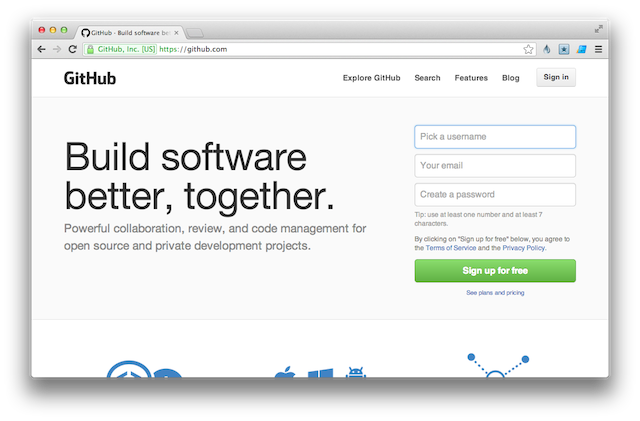640x421 pixels.
Task: Click the Apple platform icon
Action: (x=285, y=374)
